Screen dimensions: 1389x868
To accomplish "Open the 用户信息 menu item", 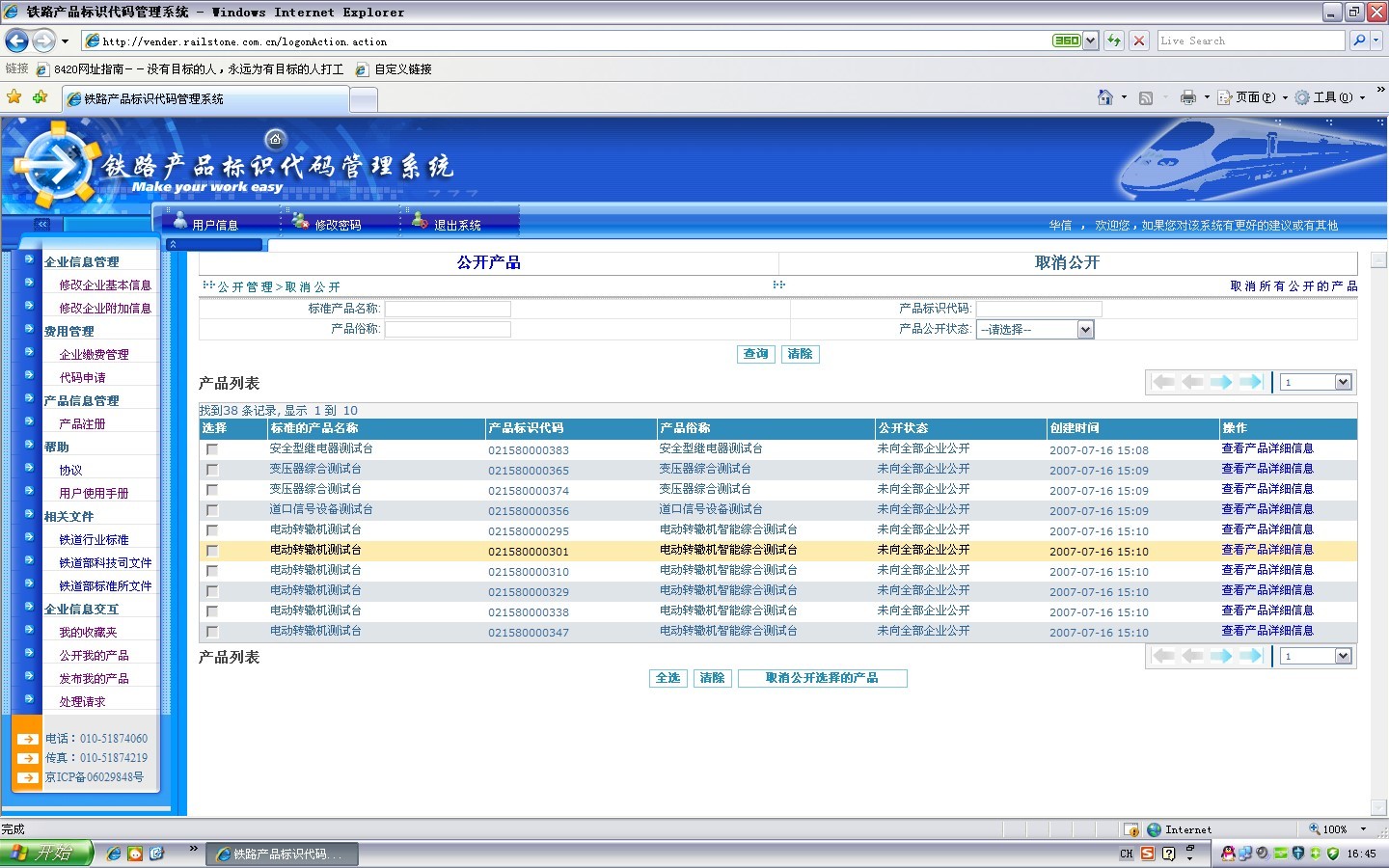I will click(x=215, y=225).
